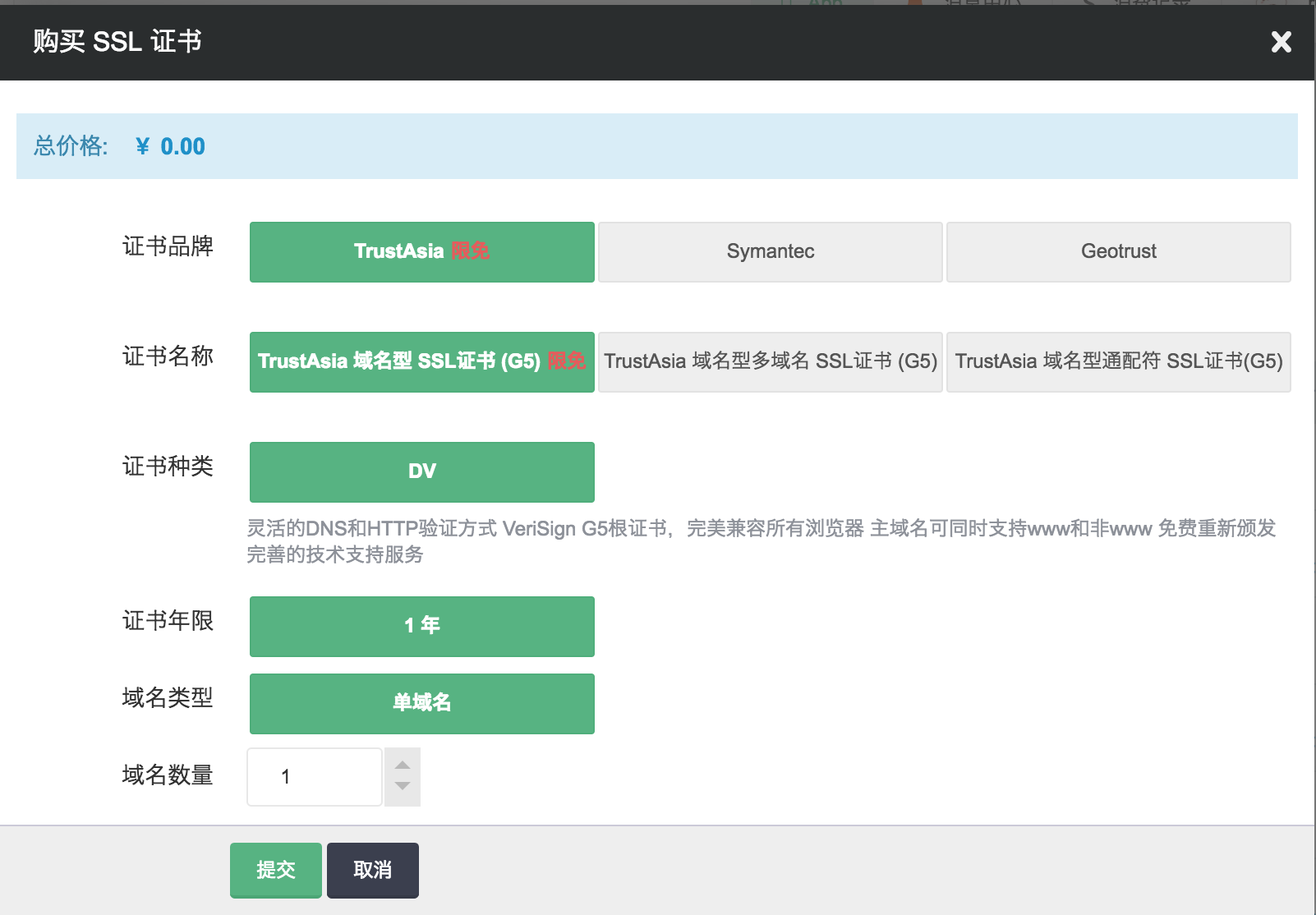Submit the order with 提交 button

(275, 870)
